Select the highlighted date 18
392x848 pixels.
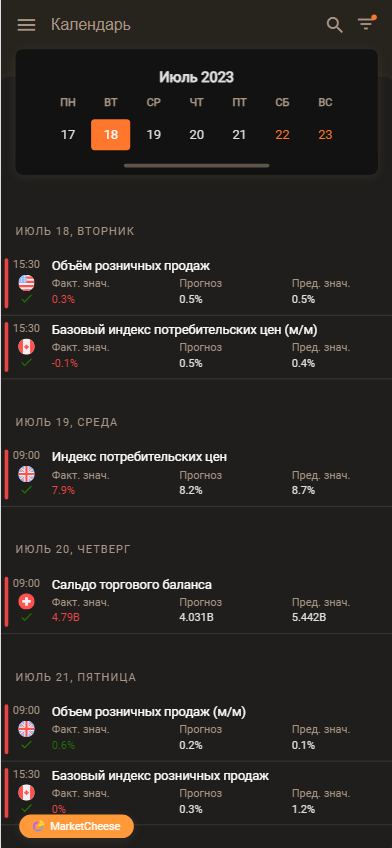pyautogui.click(x=110, y=135)
